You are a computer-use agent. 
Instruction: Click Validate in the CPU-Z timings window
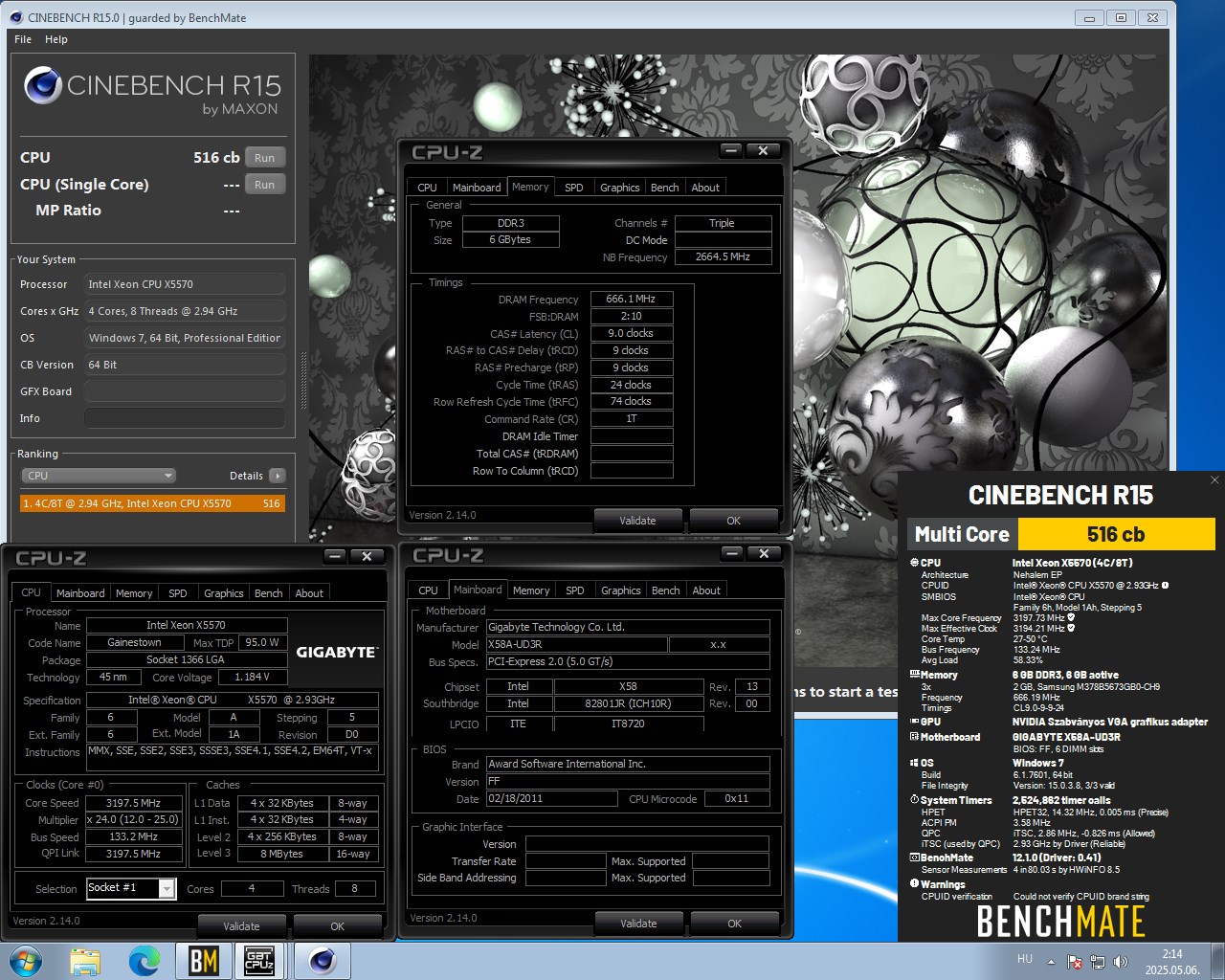[637, 521]
